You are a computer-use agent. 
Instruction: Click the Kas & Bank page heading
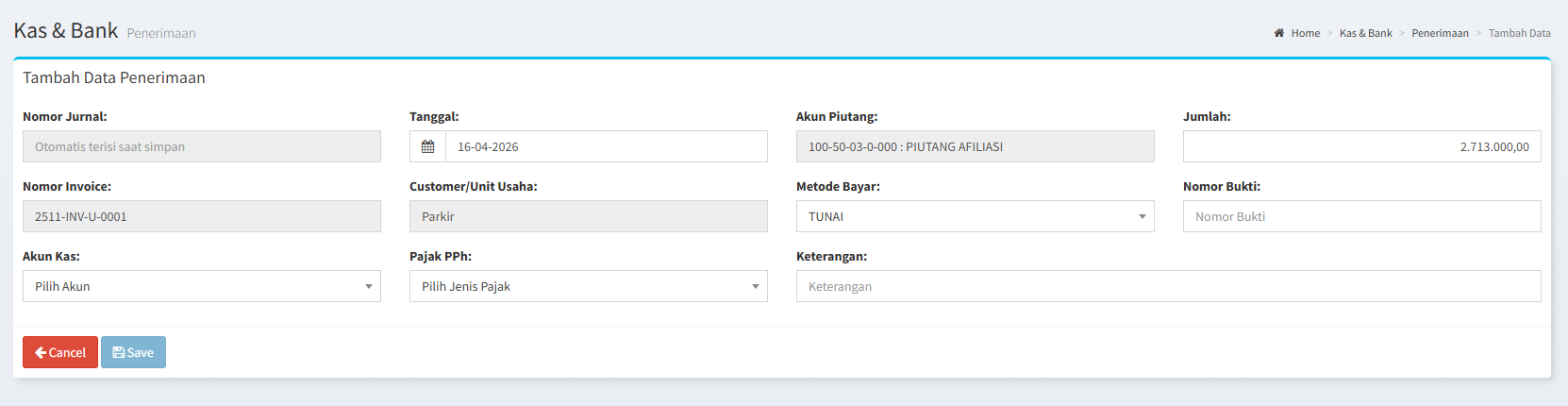pyautogui.click(x=66, y=30)
